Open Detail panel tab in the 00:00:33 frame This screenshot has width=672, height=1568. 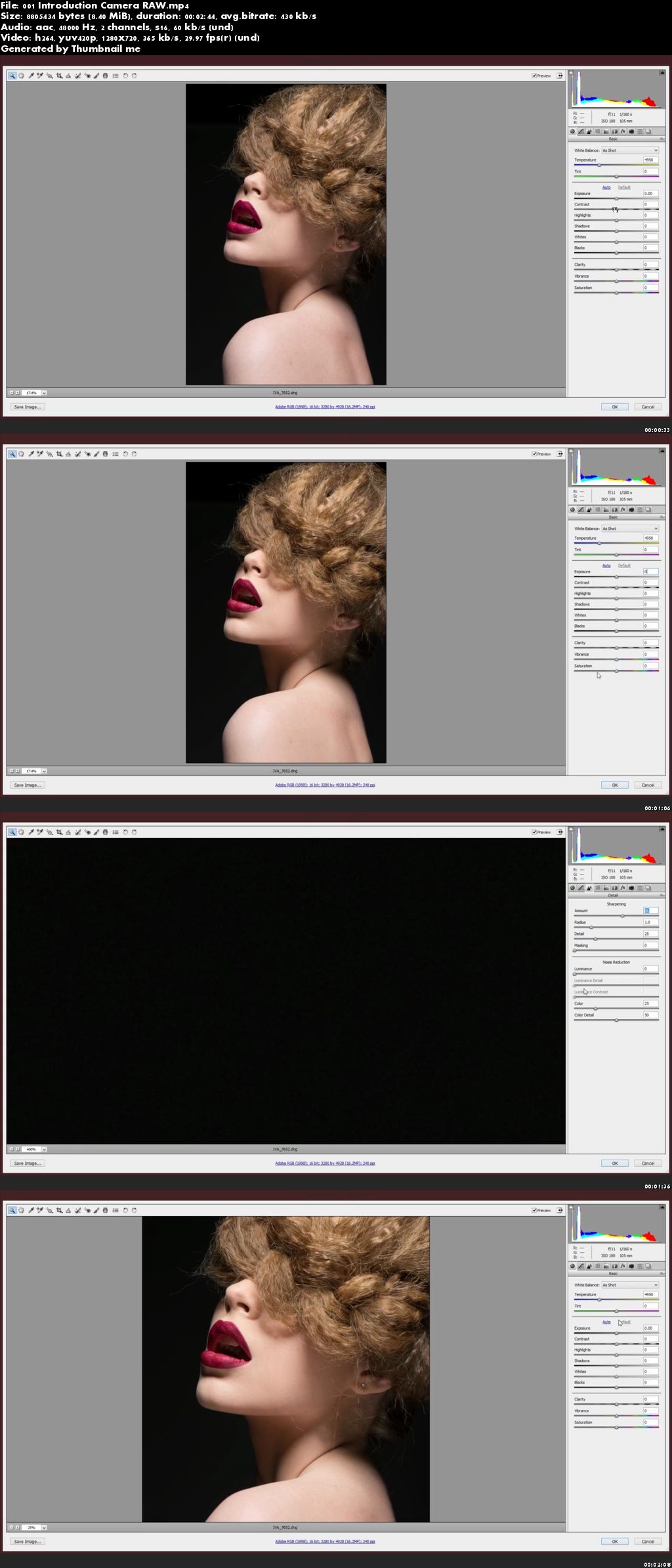[x=589, y=131]
